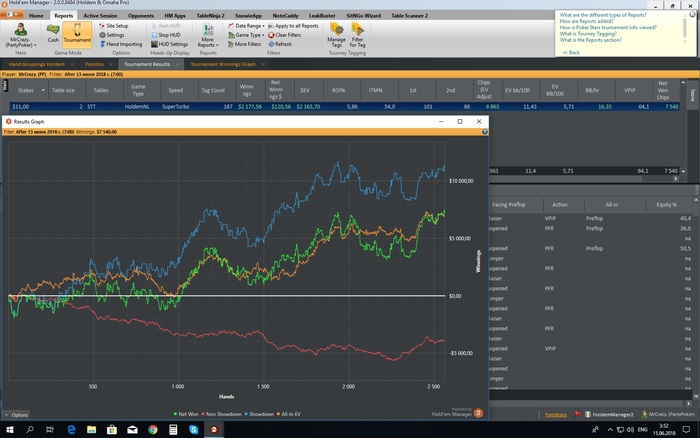Open the Game Type filter dropdown
Viewport: 700px width, 438px height.
(x=246, y=35)
